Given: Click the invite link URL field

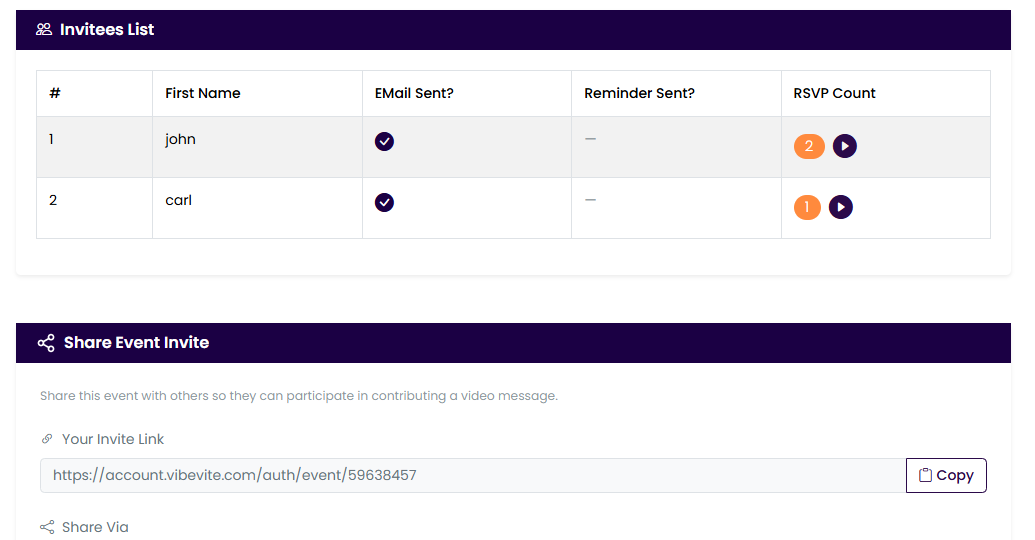Looking at the screenshot, I should pyautogui.click(x=472, y=476).
